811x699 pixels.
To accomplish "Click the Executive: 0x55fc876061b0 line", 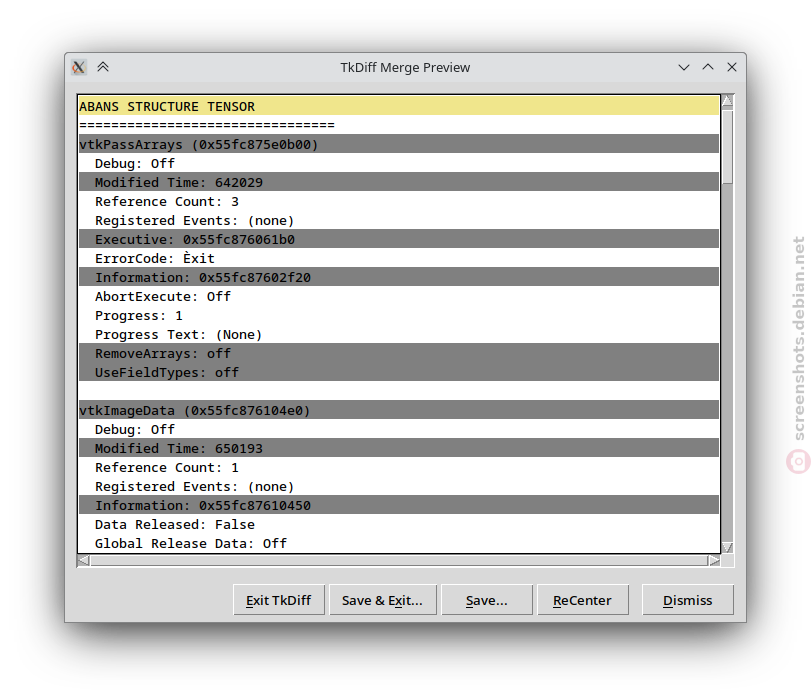I will coord(399,240).
